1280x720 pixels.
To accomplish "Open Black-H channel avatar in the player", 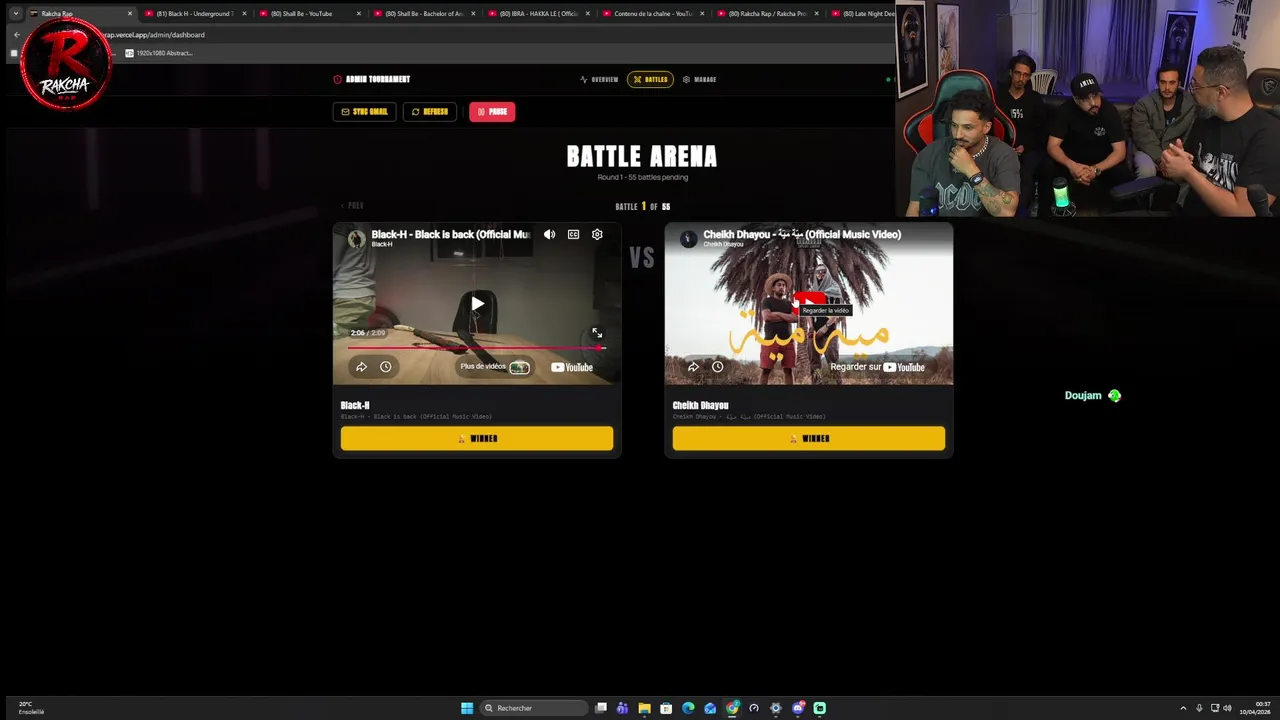I will [356, 238].
